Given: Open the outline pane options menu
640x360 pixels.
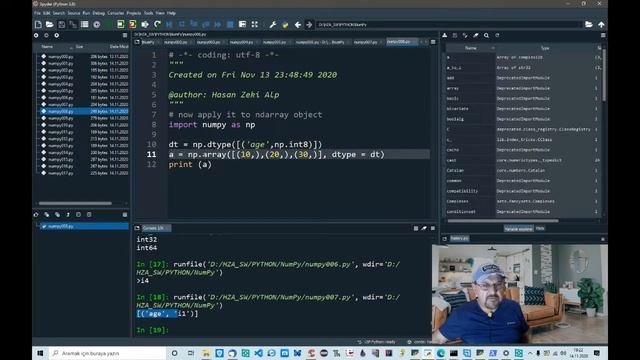Looking at the screenshot, I should [125, 214].
